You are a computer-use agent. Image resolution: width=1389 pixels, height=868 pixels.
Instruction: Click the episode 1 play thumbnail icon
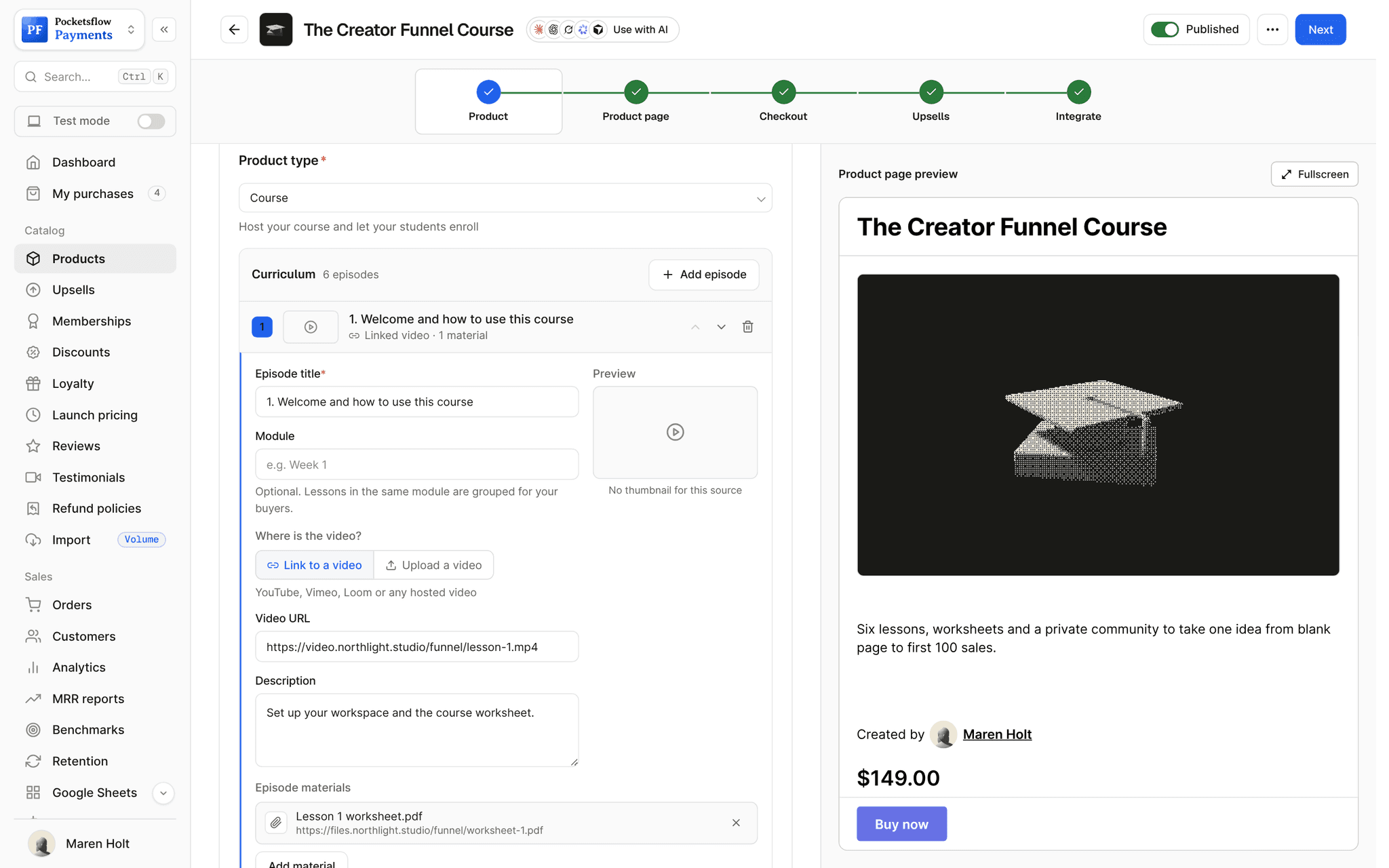click(x=311, y=327)
